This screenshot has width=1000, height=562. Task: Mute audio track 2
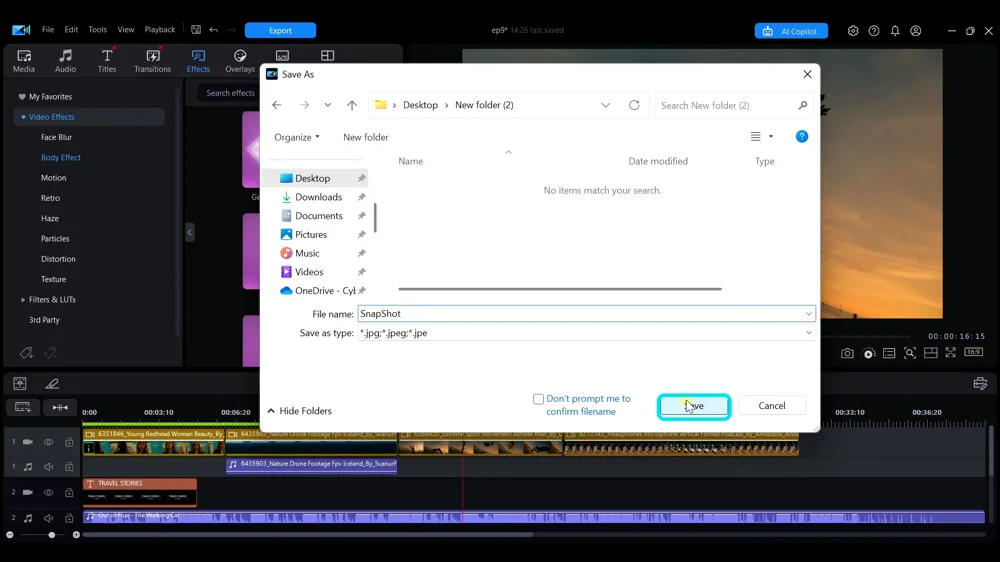[x=48, y=518]
